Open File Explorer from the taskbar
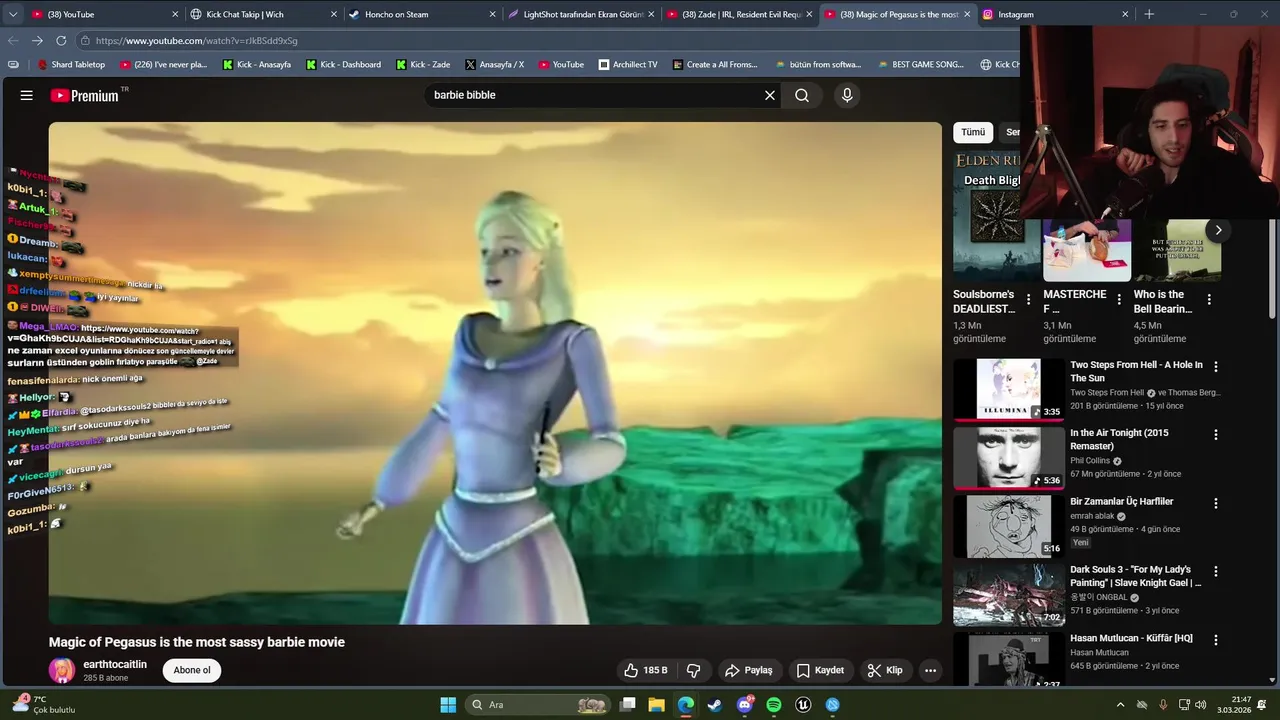1280x720 pixels. tap(656, 705)
